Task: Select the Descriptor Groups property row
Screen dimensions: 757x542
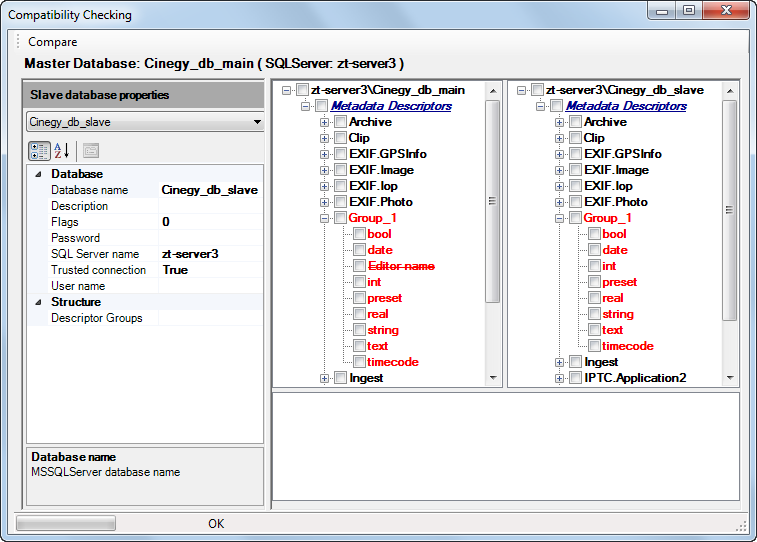Action: coord(145,318)
